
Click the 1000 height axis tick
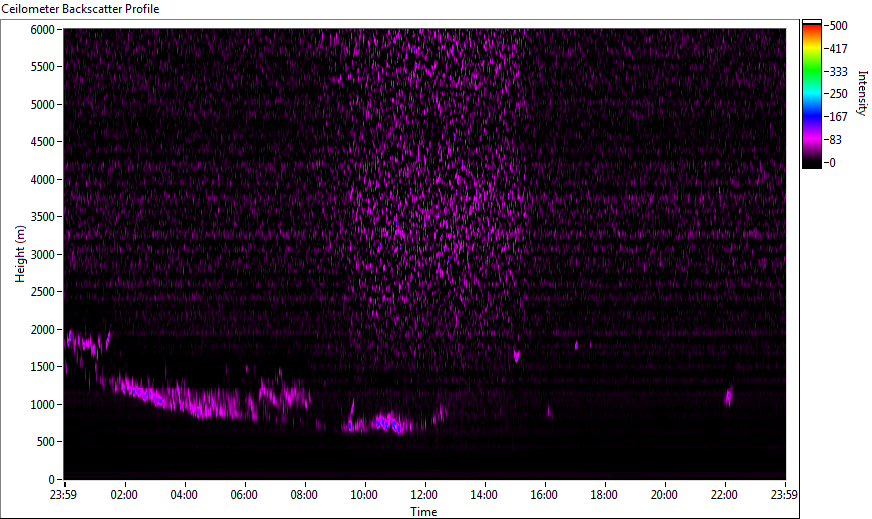(43, 405)
